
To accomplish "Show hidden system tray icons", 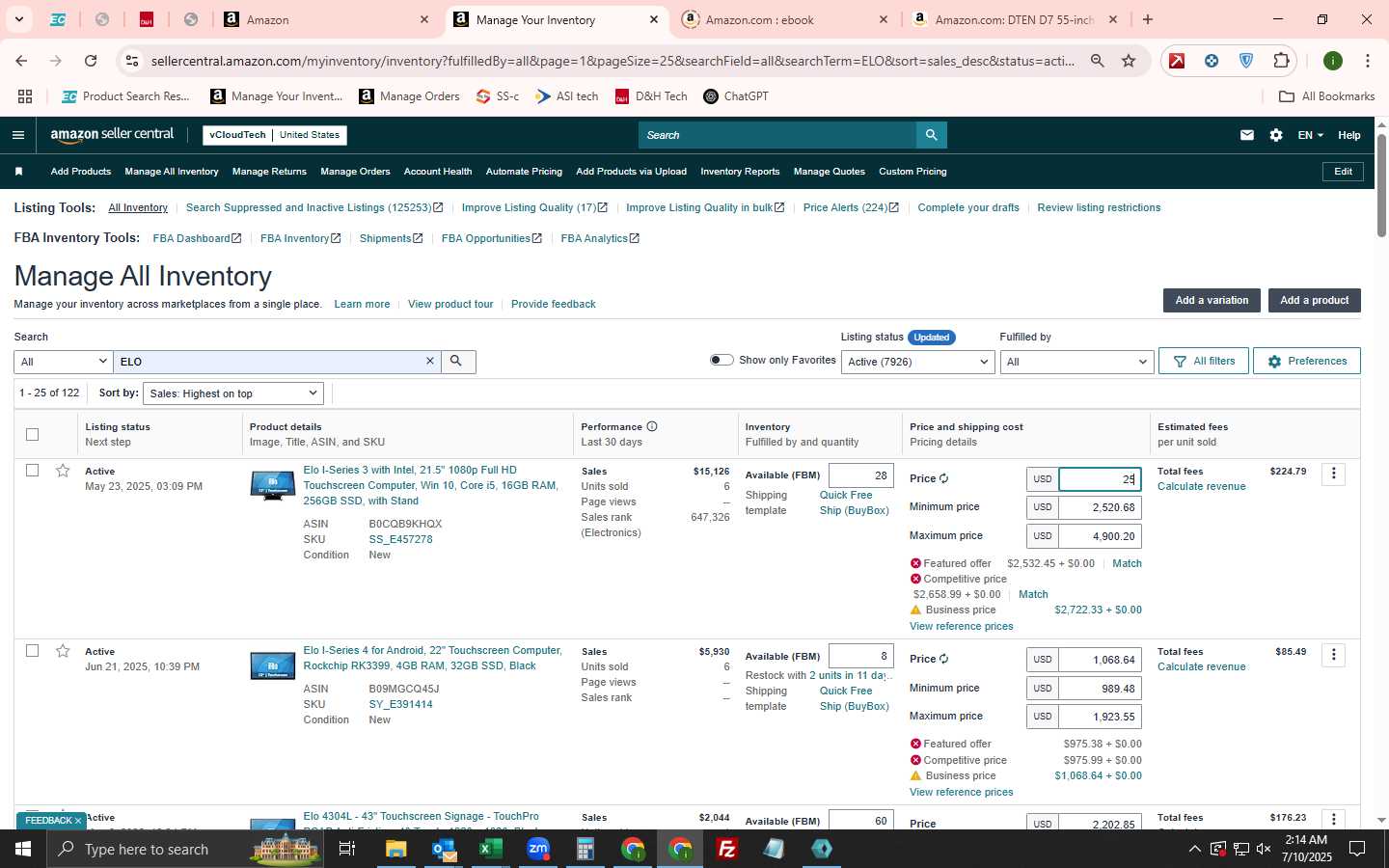I will [1194, 849].
